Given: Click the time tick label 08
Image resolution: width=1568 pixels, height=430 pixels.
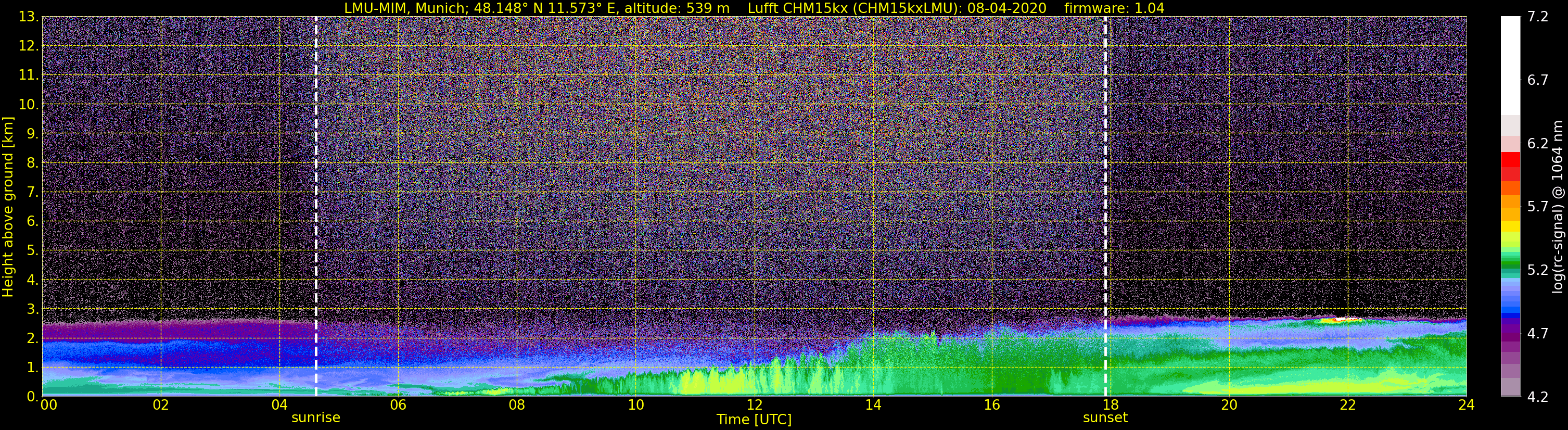Looking at the screenshot, I should 516,405.
